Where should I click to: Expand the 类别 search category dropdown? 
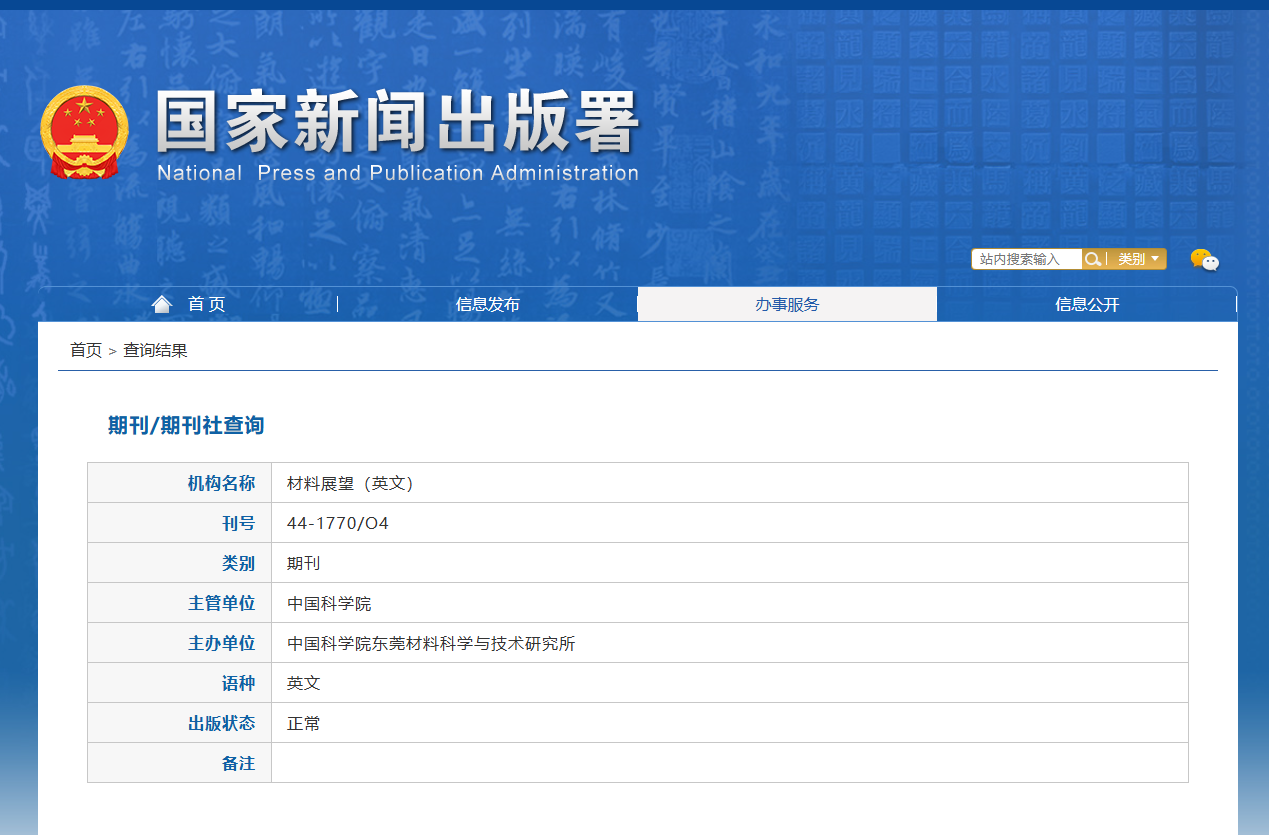click(x=1138, y=259)
